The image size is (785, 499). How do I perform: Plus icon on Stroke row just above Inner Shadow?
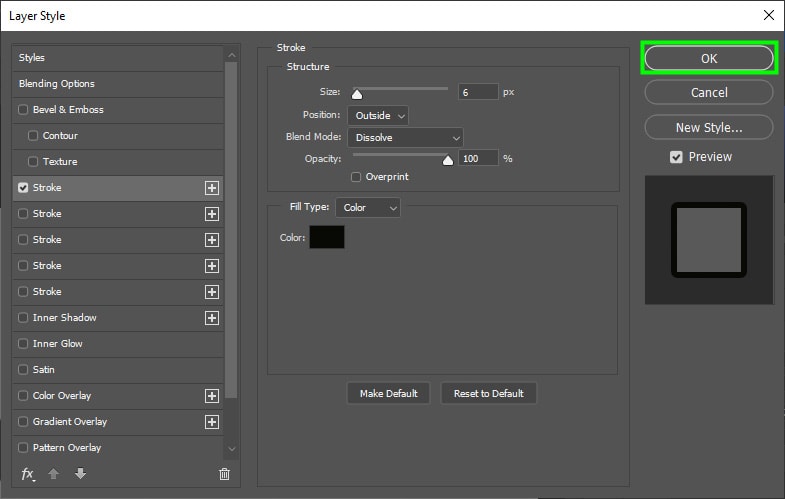[x=212, y=292]
